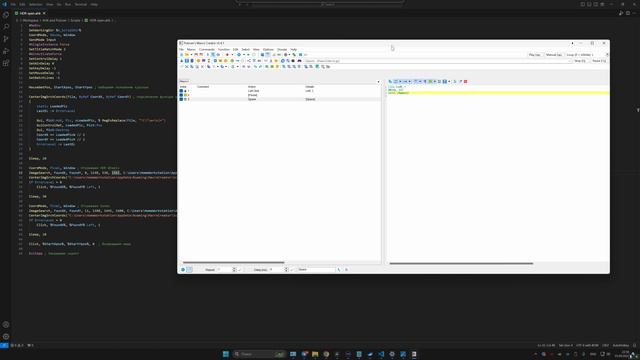Click the orange Pause command icon
The width and height of the screenshot is (640, 360).
tap(198, 61)
